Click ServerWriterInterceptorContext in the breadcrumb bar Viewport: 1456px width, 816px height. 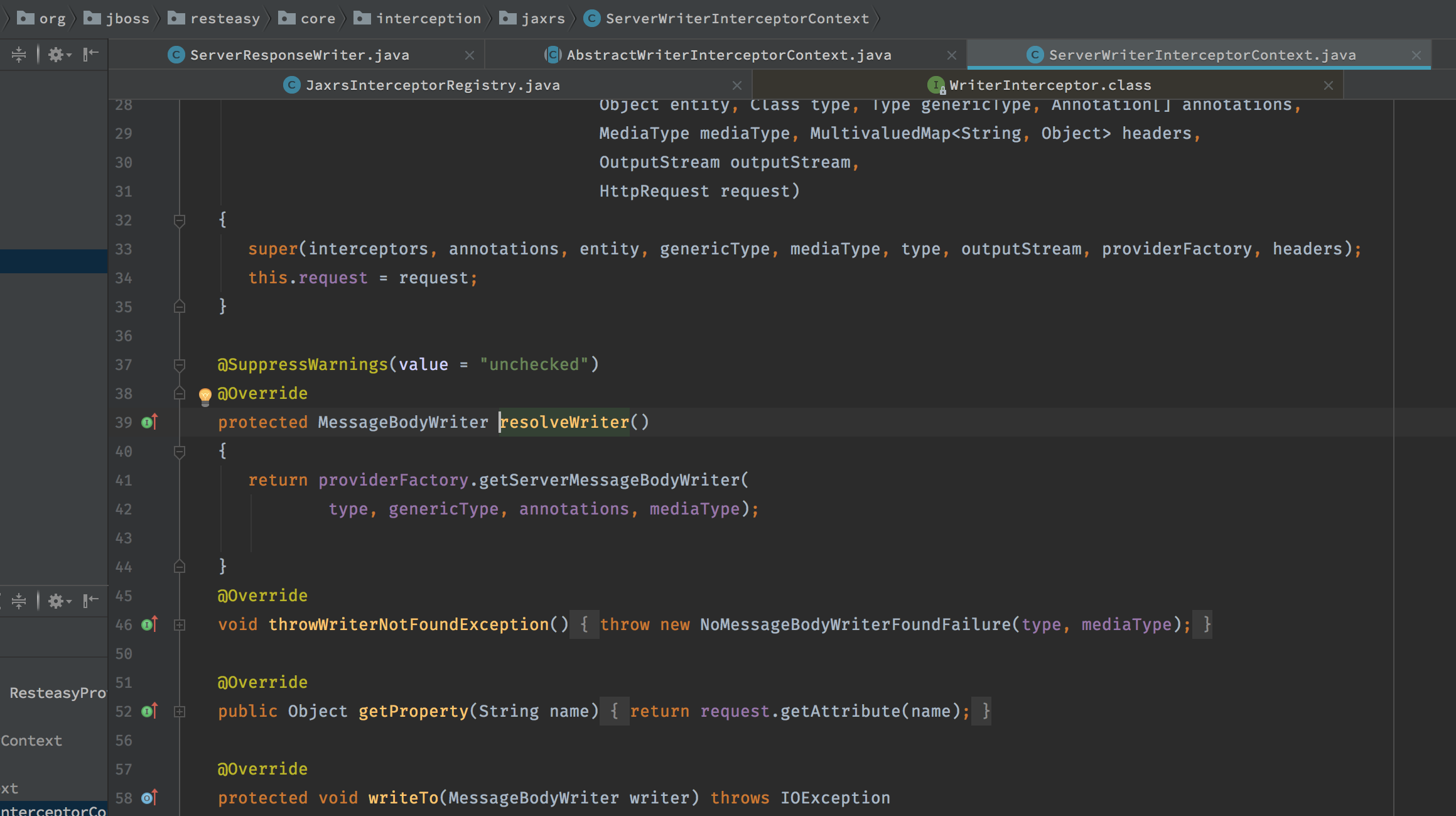[736, 19]
